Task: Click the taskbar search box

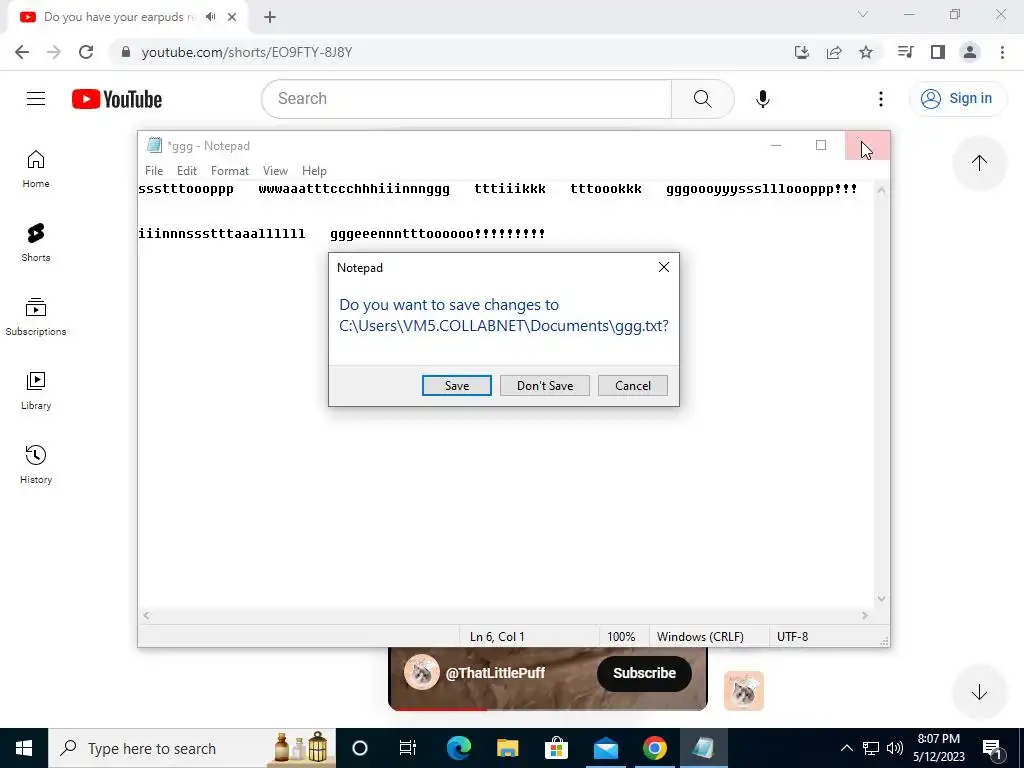Action: click(x=192, y=748)
